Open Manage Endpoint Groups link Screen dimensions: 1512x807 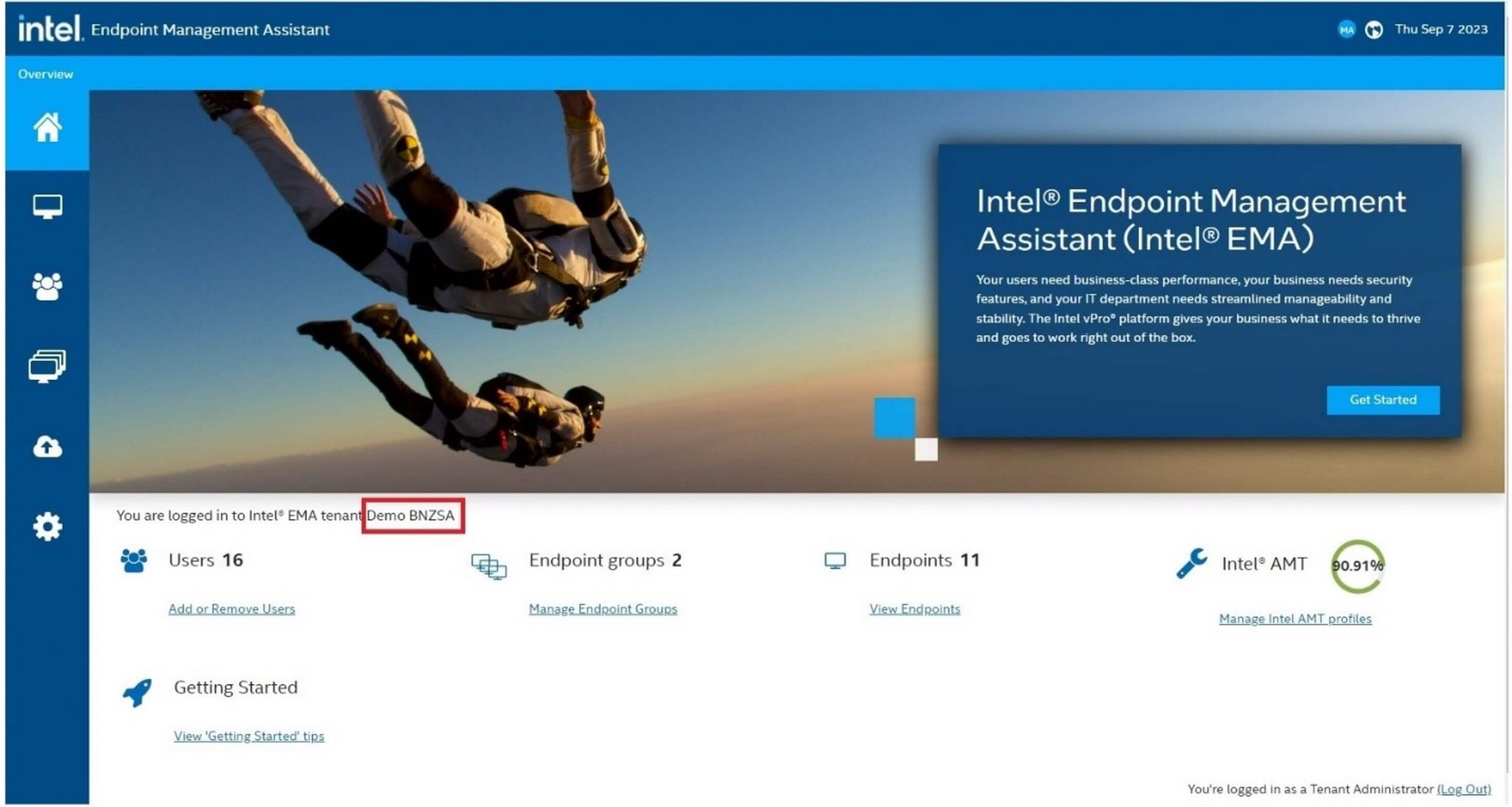pyautogui.click(x=603, y=609)
